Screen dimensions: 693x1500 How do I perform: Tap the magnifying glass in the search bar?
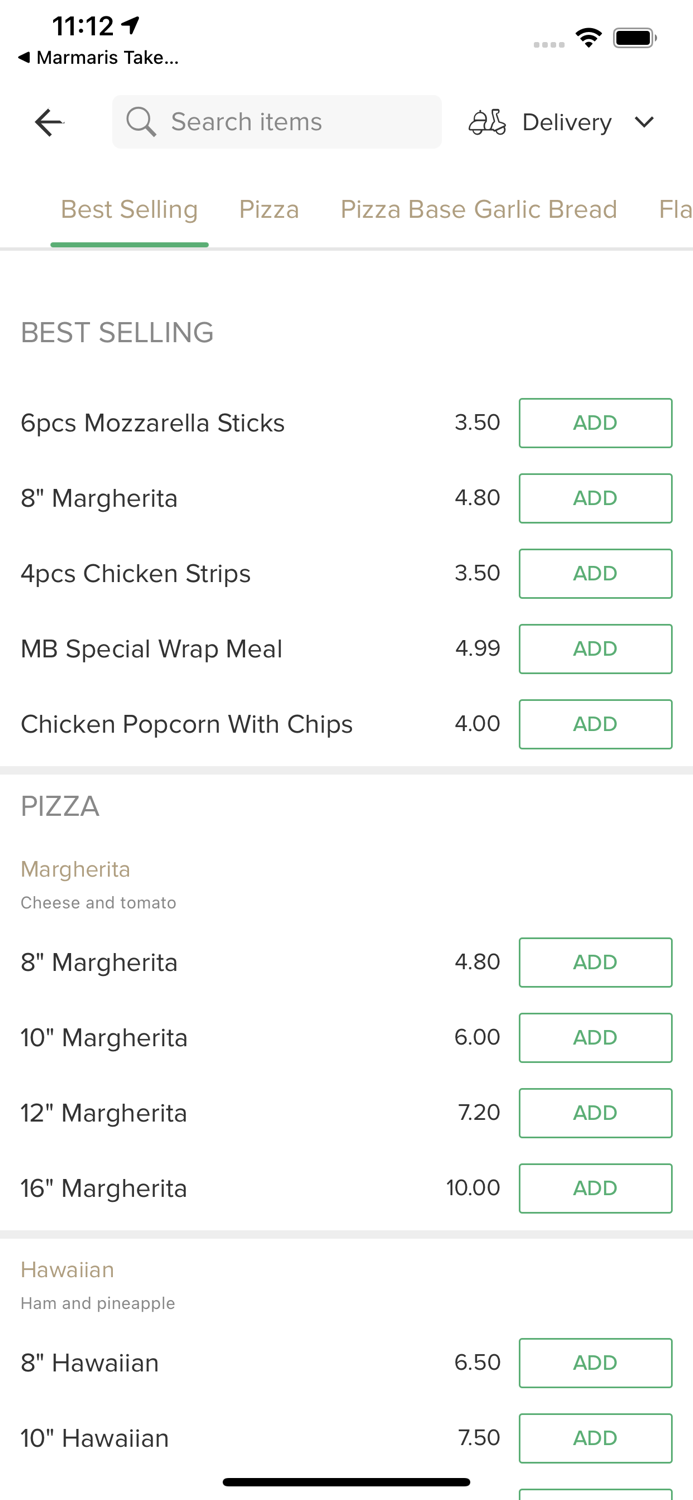pyautogui.click(x=141, y=122)
